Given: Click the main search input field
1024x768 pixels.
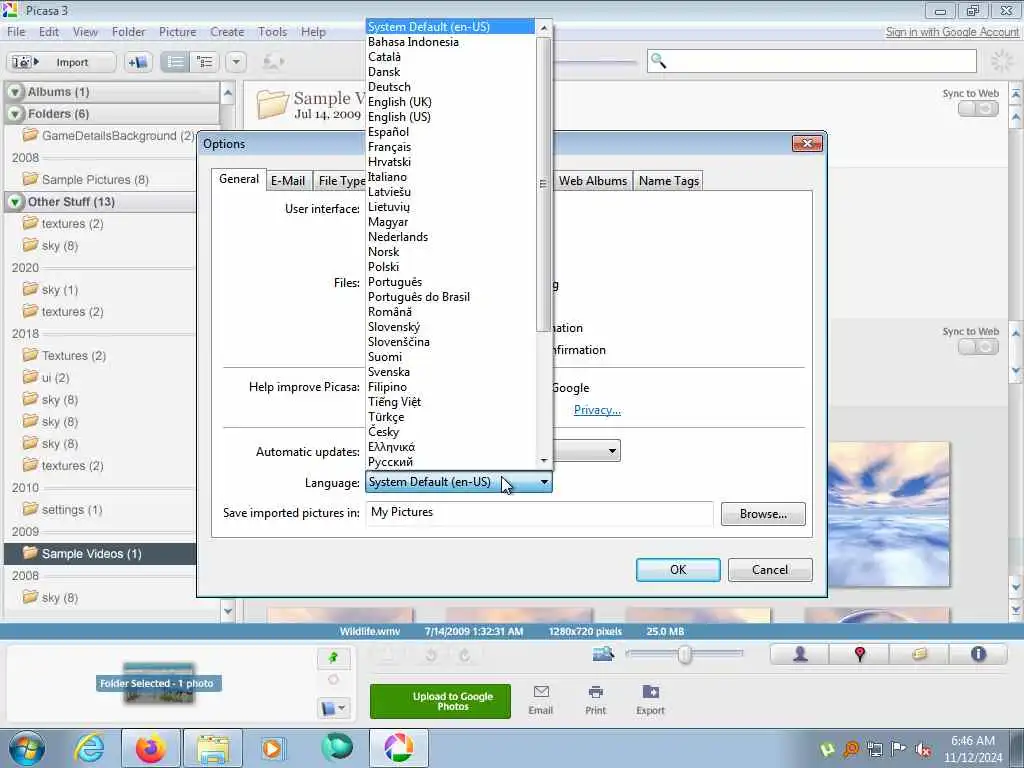Looking at the screenshot, I should 812,61.
